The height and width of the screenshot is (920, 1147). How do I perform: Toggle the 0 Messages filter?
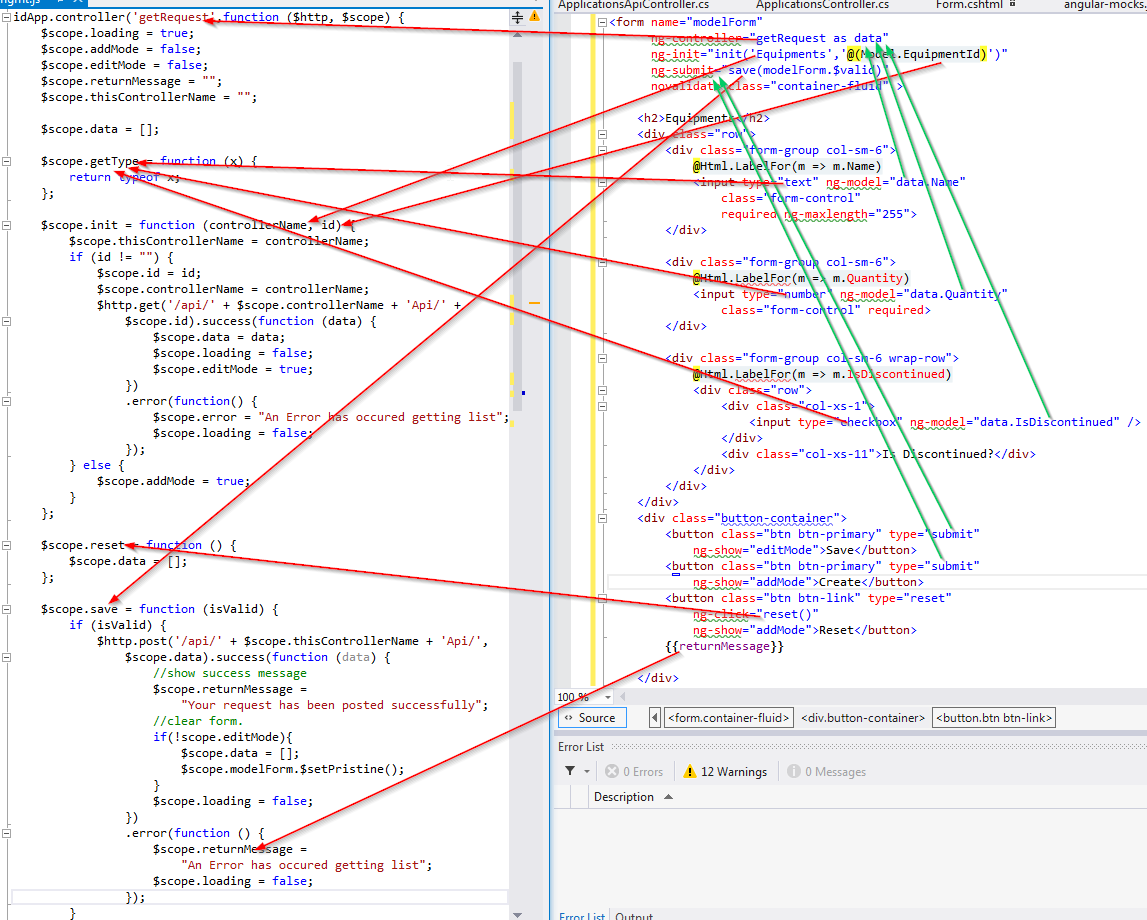(x=826, y=772)
